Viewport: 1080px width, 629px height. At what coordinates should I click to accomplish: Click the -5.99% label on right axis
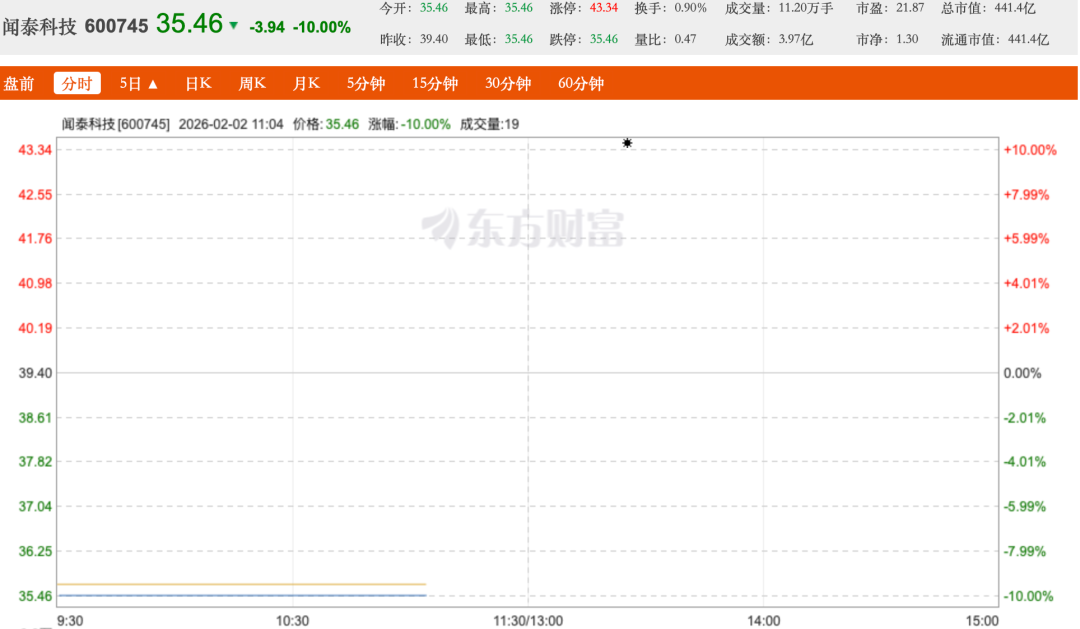tap(1025, 506)
